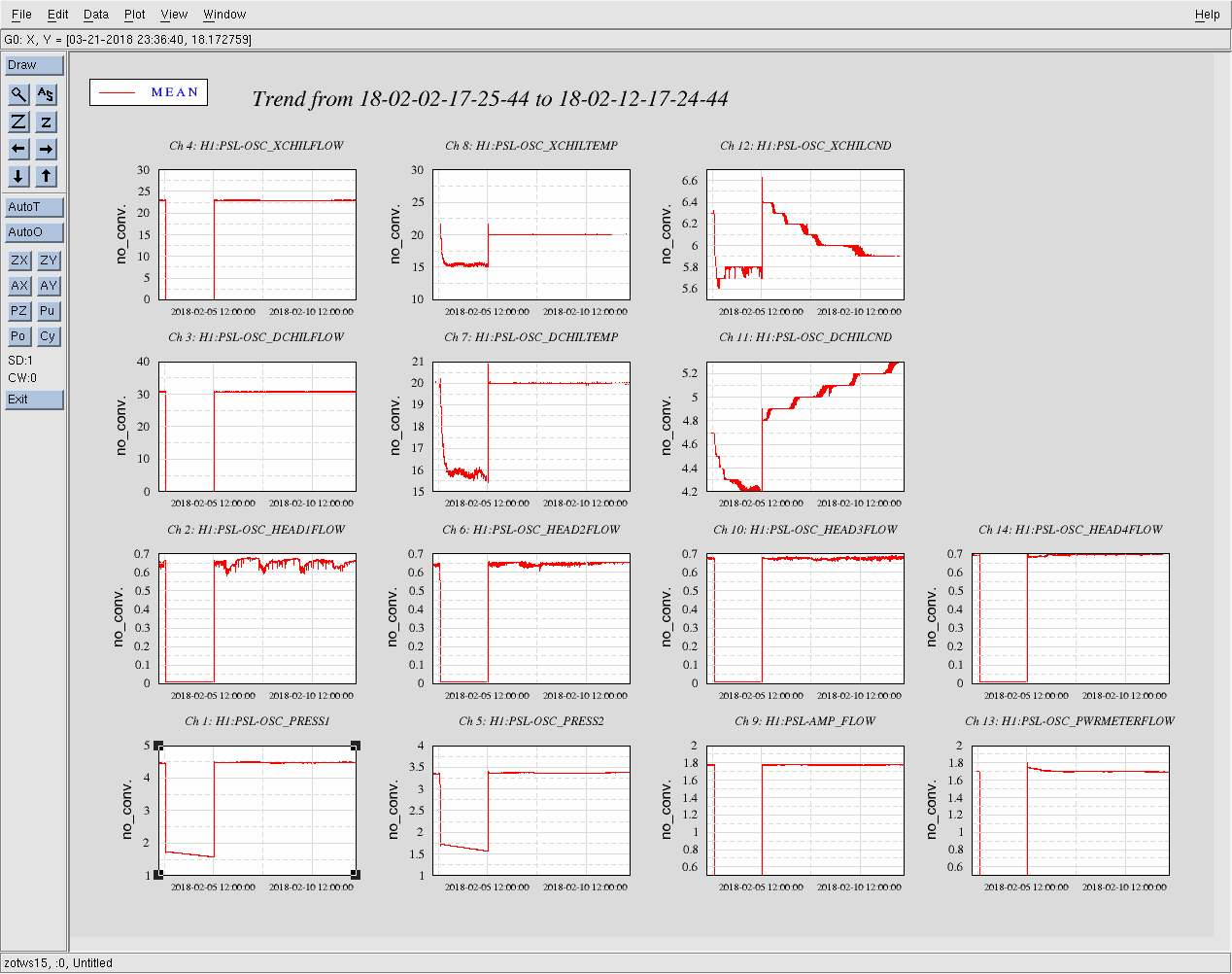Select the Ch 1 PRESS1 graph
1232x974 pixels.
click(257, 811)
